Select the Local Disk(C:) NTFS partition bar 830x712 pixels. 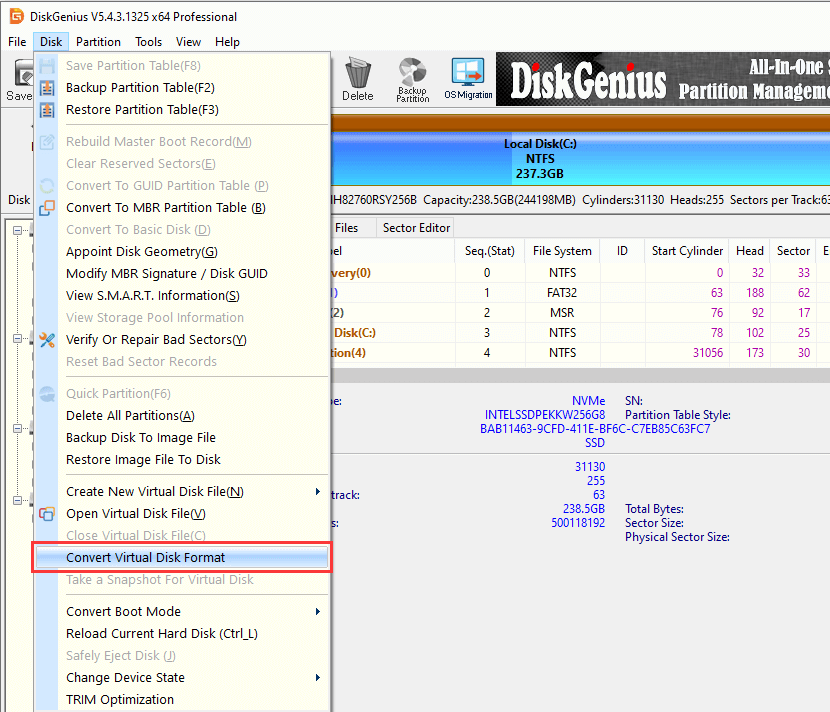540,159
